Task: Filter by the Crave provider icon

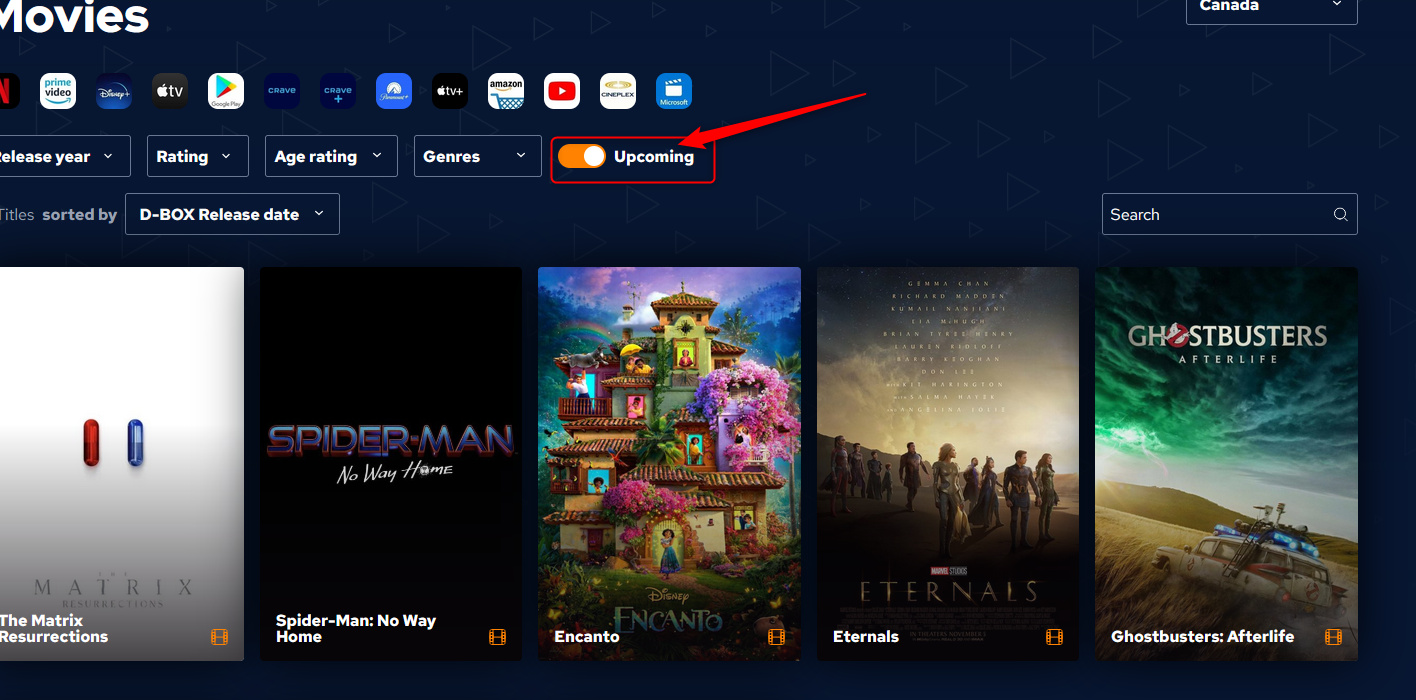Action: point(282,91)
